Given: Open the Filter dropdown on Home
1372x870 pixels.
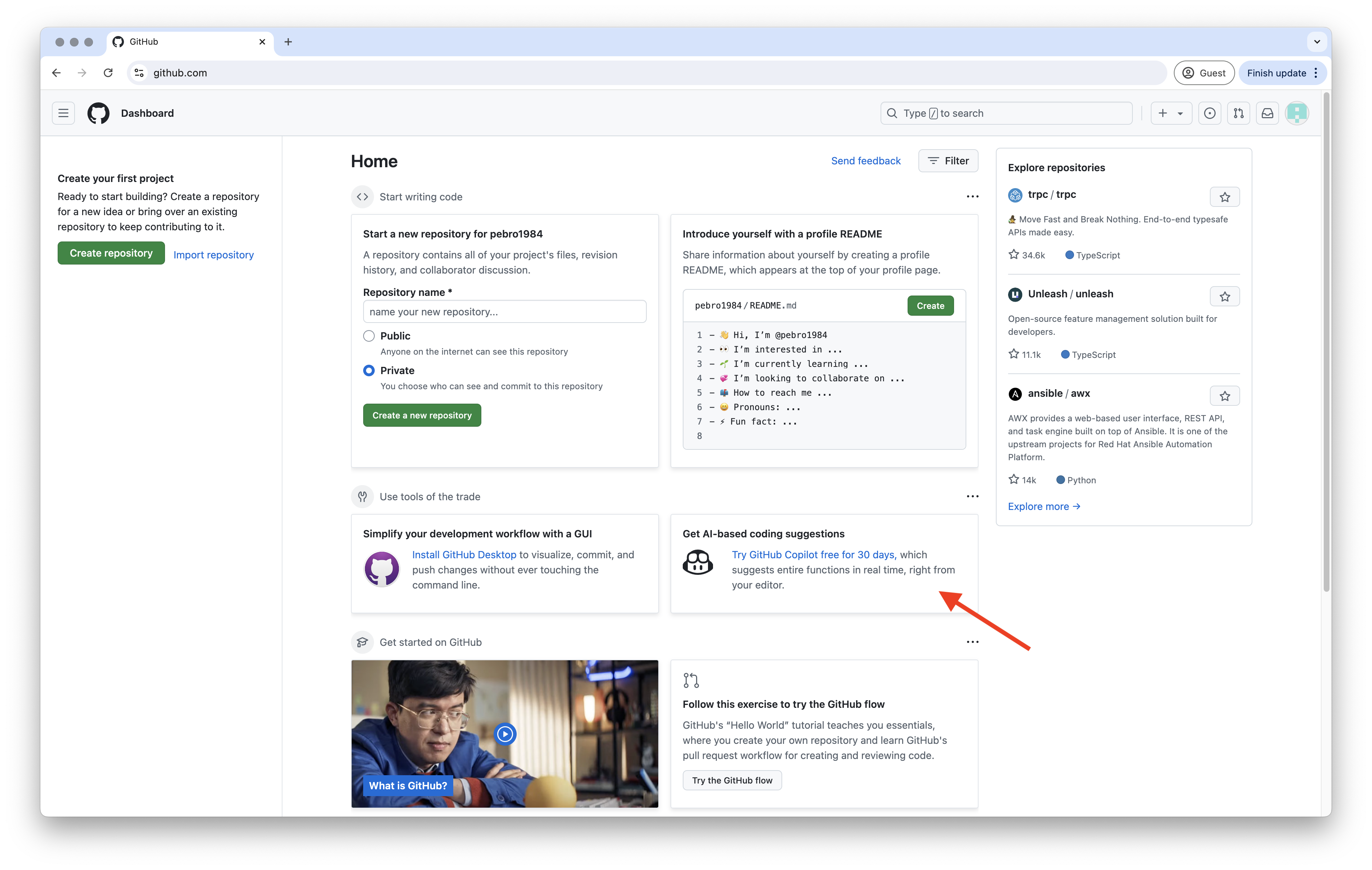Looking at the screenshot, I should tap(946, 160).
